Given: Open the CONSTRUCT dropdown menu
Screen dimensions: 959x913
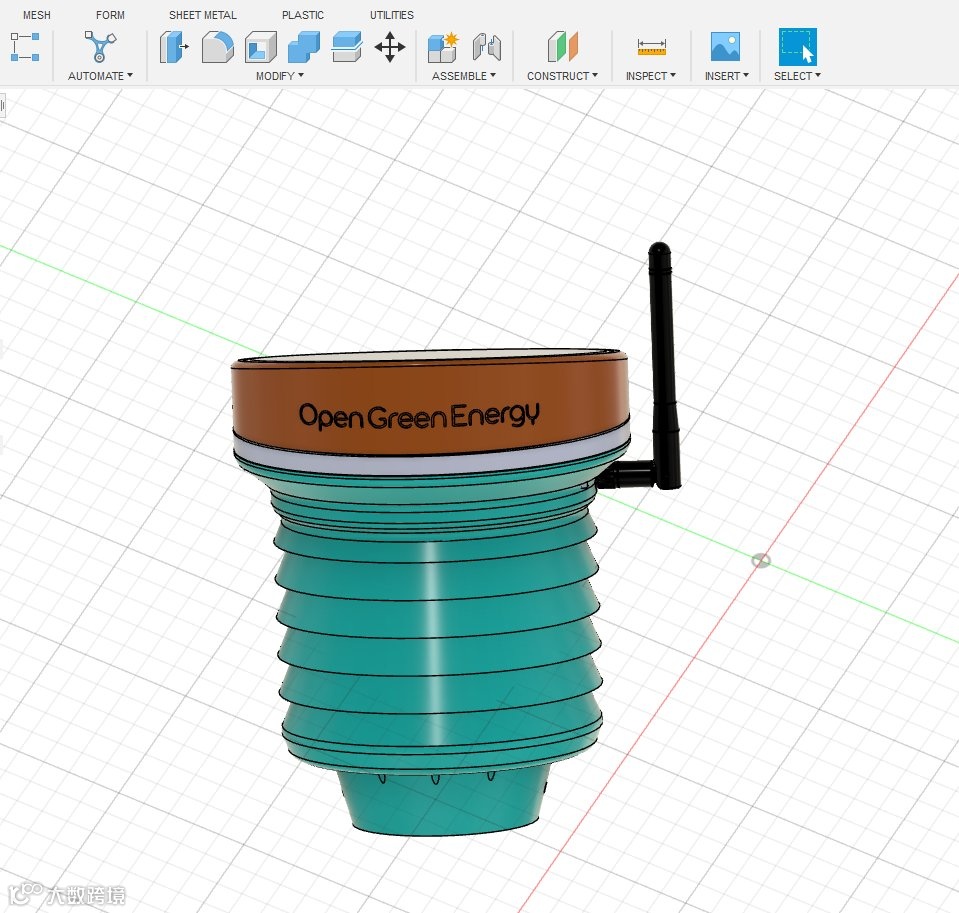Looking at the screenshot, I should [562, 76].
